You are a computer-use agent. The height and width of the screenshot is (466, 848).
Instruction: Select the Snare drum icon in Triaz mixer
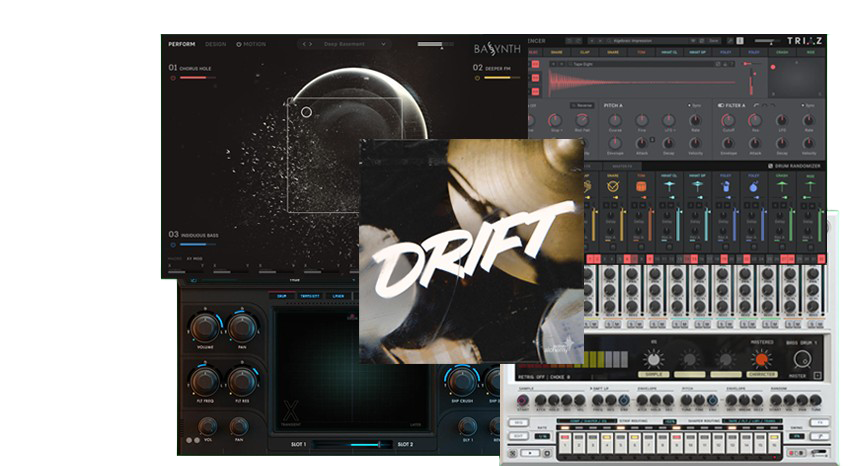click(613, 186)
